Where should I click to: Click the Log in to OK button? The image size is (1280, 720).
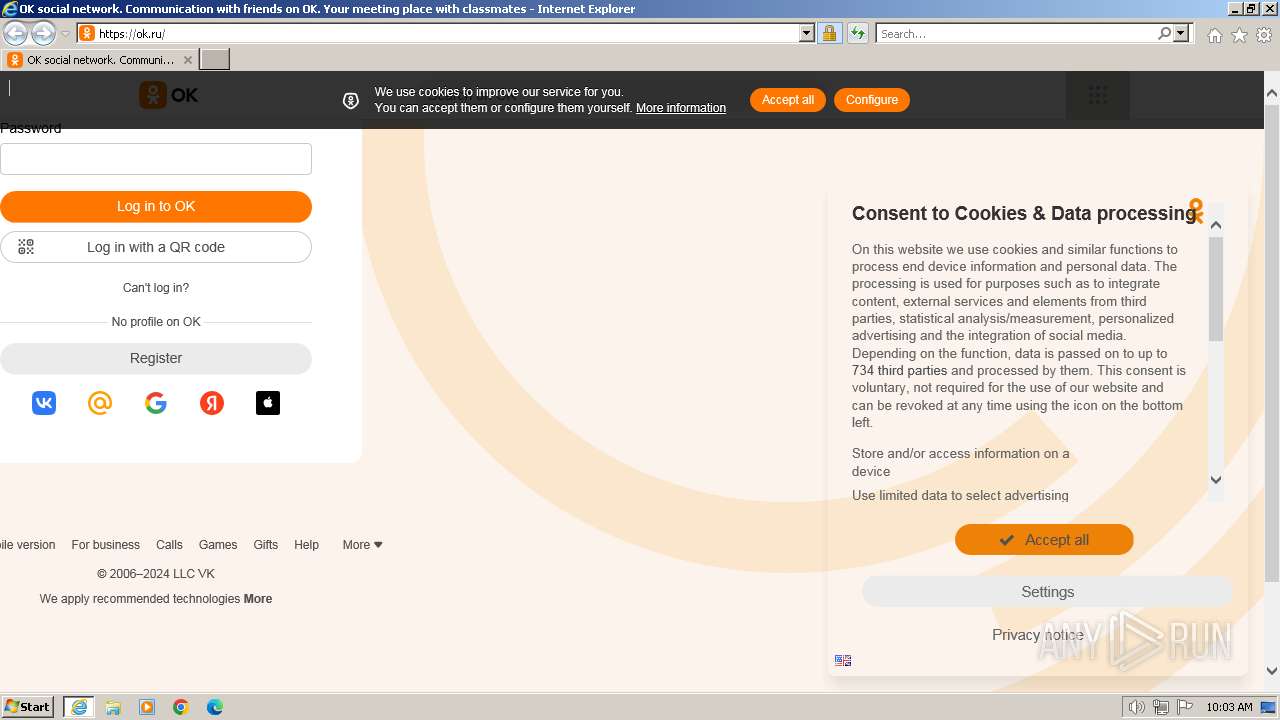156,207
